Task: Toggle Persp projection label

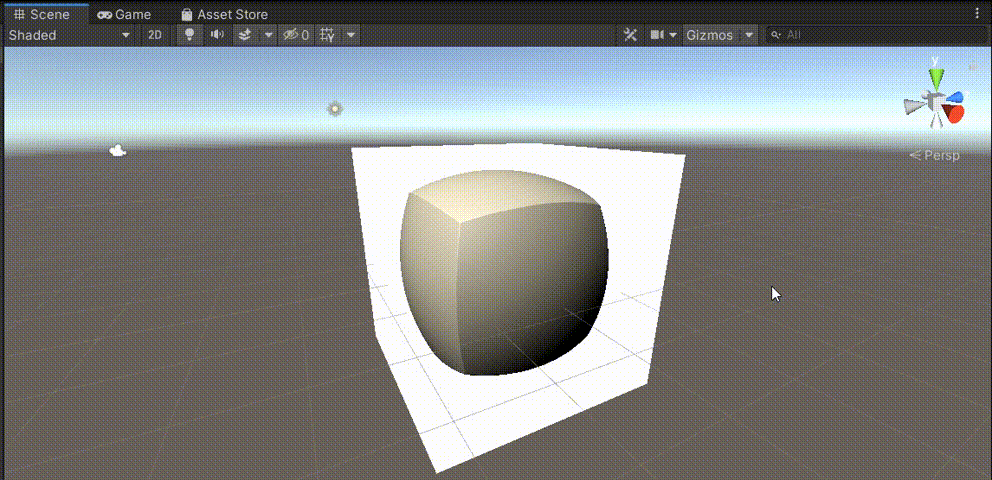Action: point(934,155)
